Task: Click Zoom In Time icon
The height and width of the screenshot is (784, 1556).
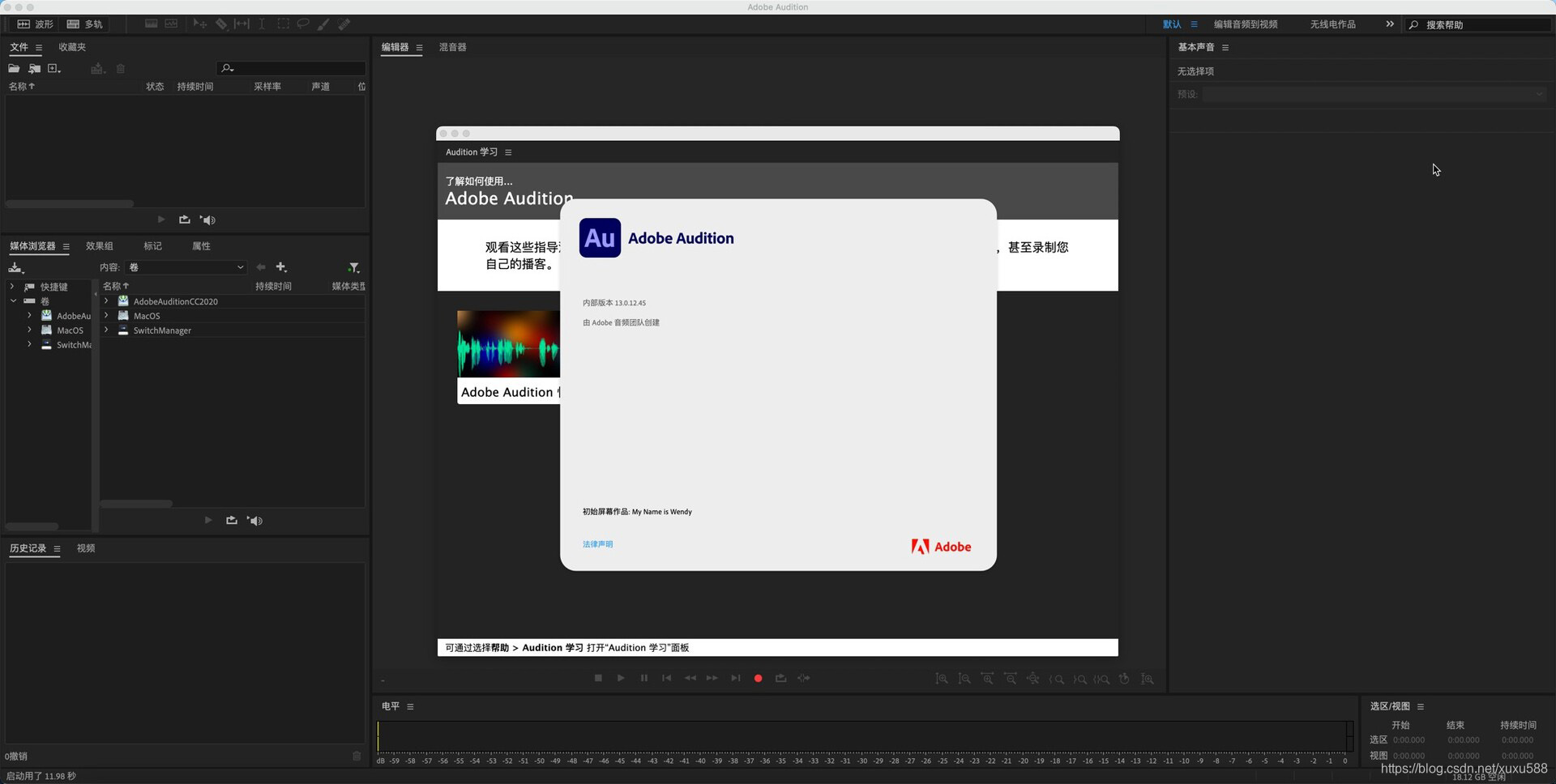Action: pos(987,680)
